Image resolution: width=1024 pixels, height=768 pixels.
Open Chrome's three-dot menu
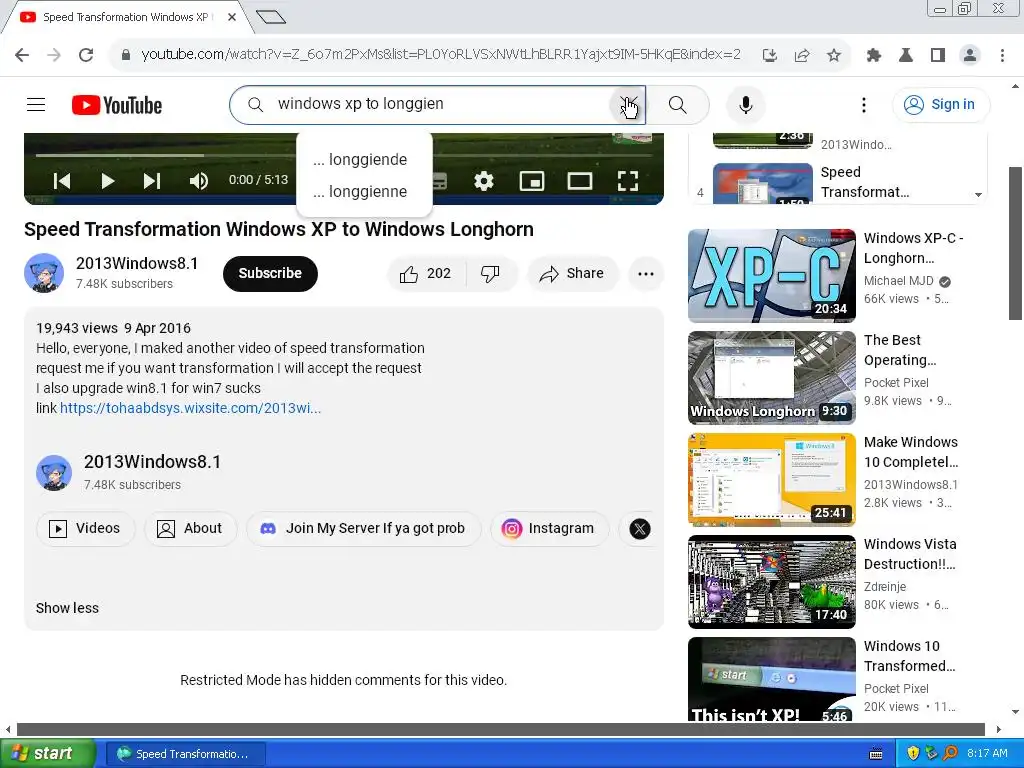pos(1002,55)
